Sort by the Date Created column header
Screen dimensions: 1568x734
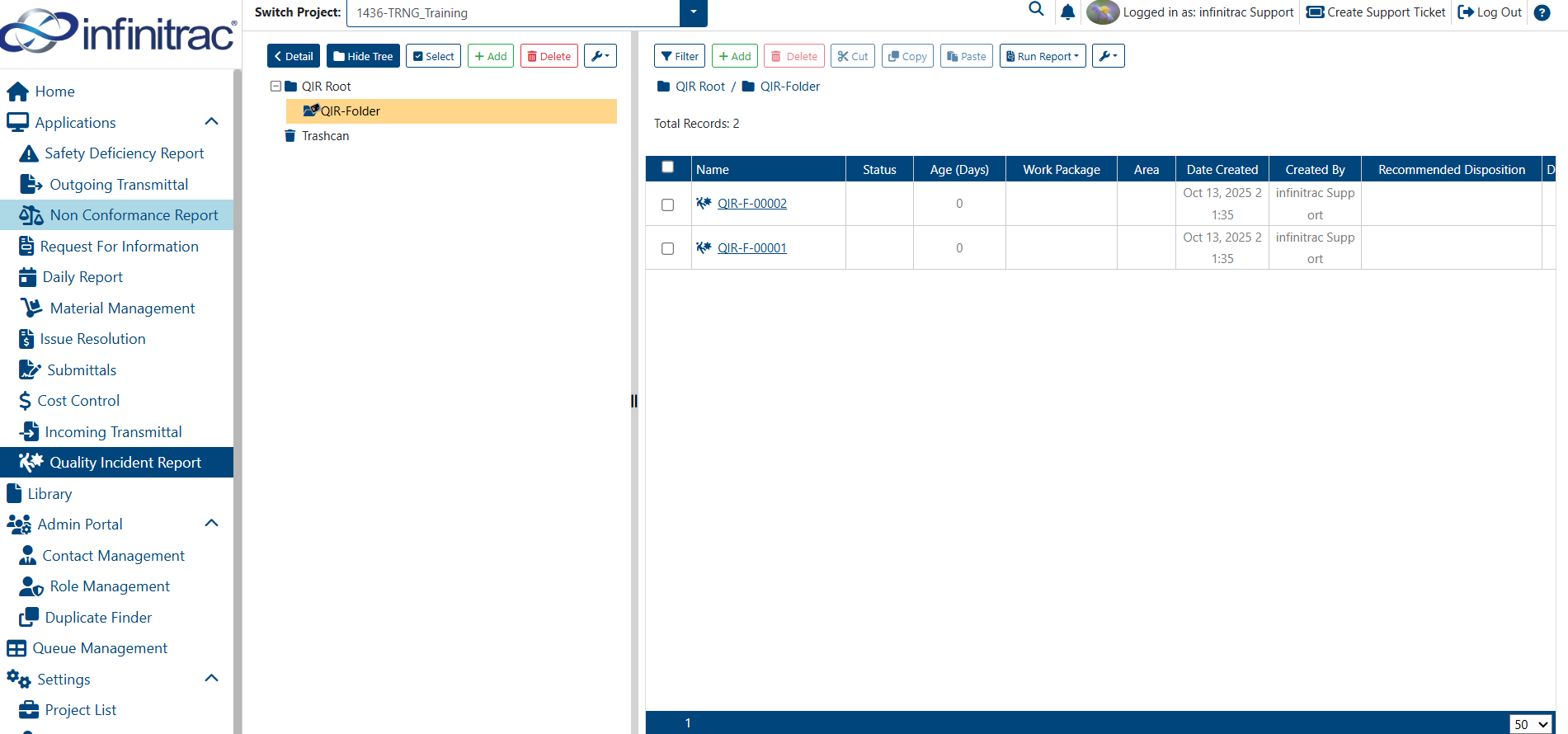[x=1222, y=169]
